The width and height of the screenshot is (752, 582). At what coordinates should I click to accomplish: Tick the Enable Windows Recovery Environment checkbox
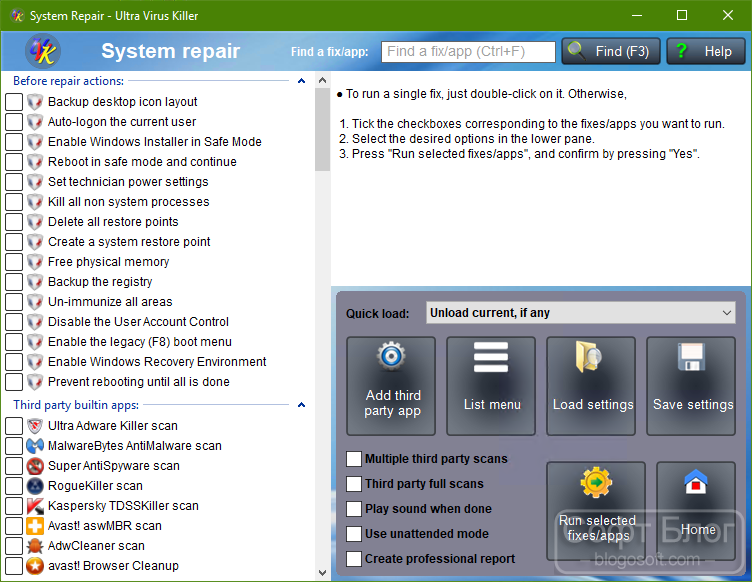pyautogui.click(x=14, y=362)
